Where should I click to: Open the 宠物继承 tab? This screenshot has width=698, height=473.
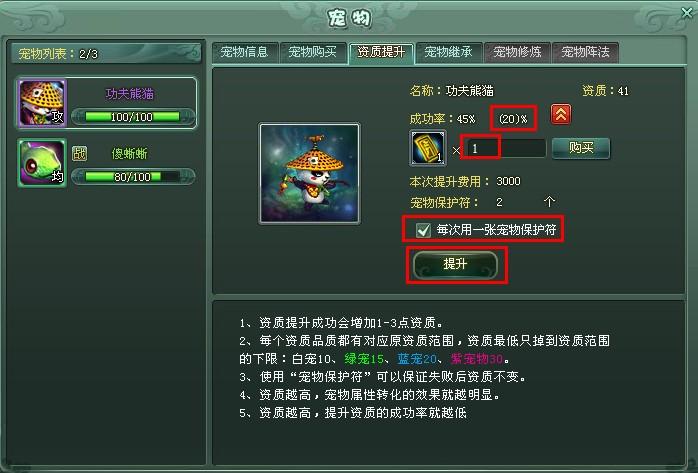449,52
